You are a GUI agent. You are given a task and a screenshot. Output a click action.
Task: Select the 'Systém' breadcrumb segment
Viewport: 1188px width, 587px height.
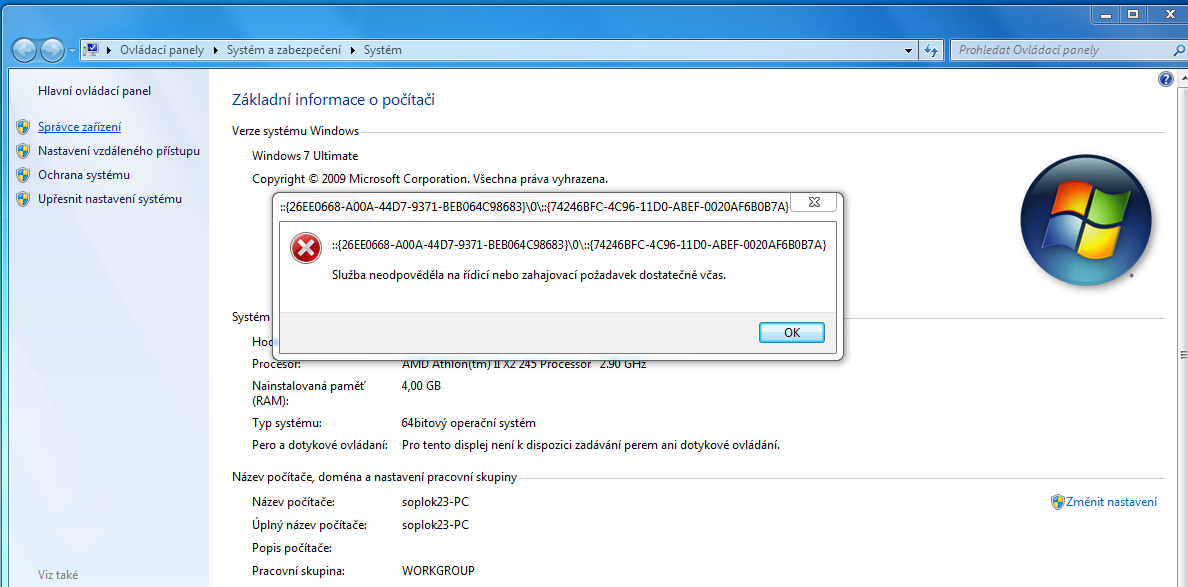pos(383,50)
